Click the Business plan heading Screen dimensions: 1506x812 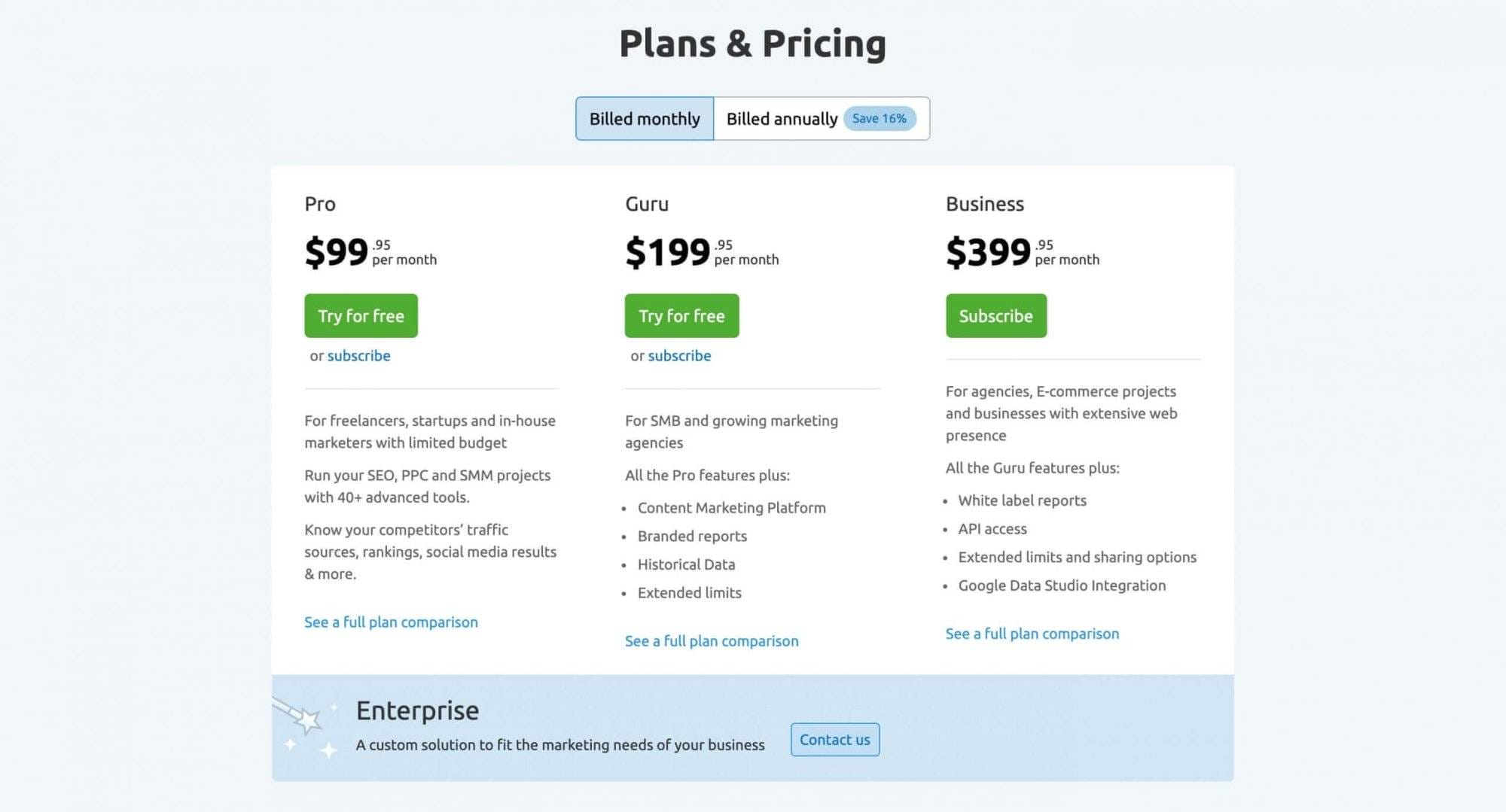pos(985,203)
